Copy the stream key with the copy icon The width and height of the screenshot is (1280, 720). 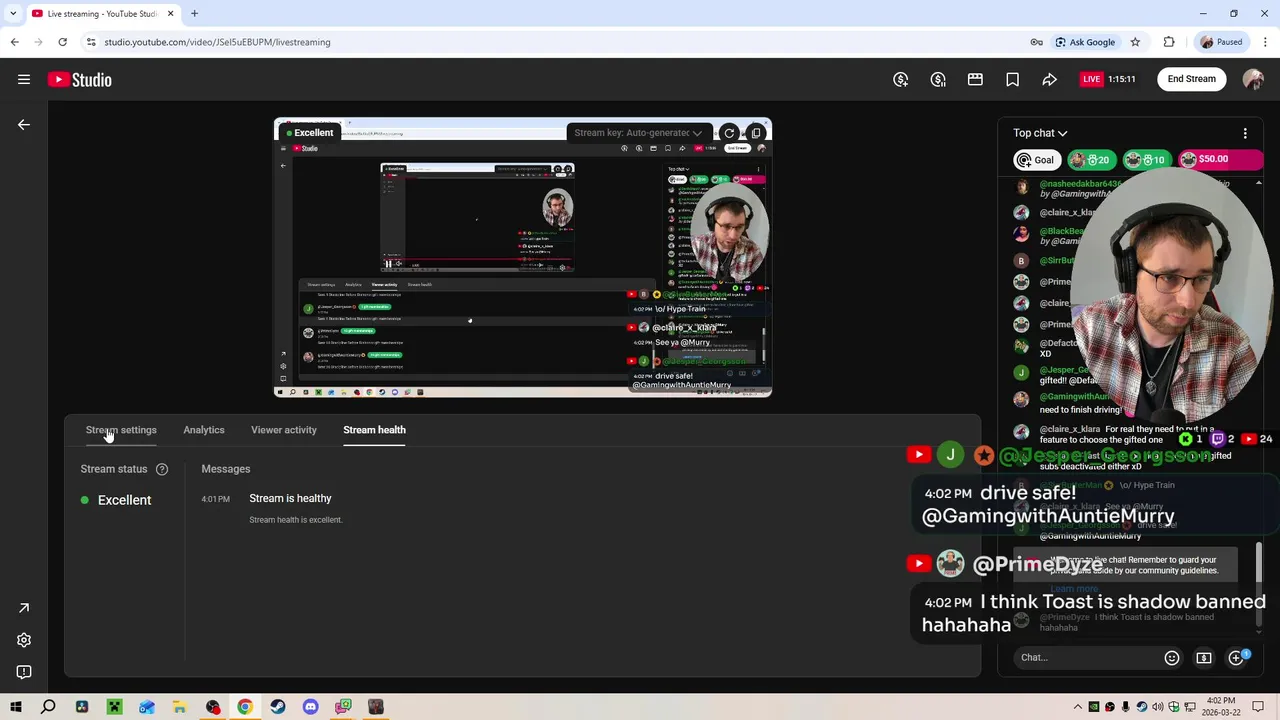point(756,133)
